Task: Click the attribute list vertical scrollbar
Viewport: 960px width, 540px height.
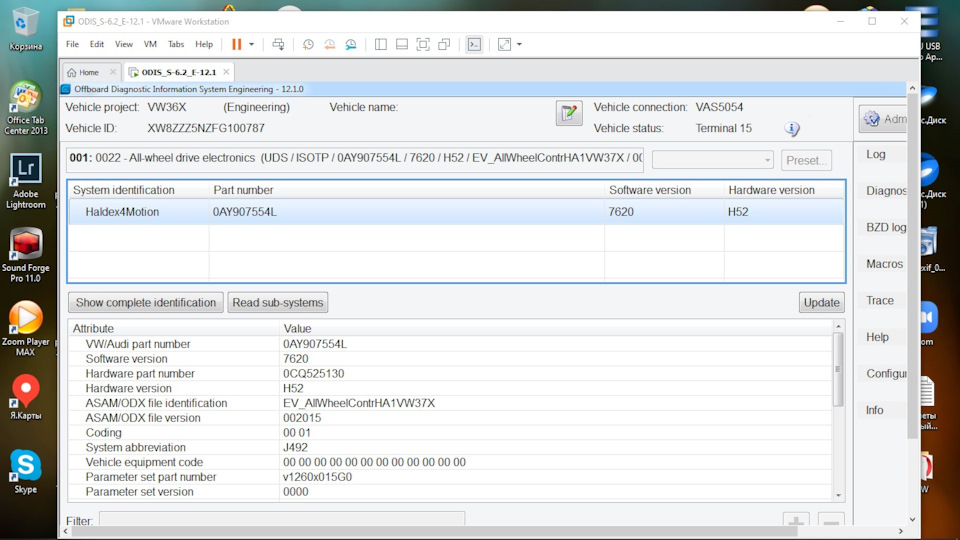Action: coord(838,370)
